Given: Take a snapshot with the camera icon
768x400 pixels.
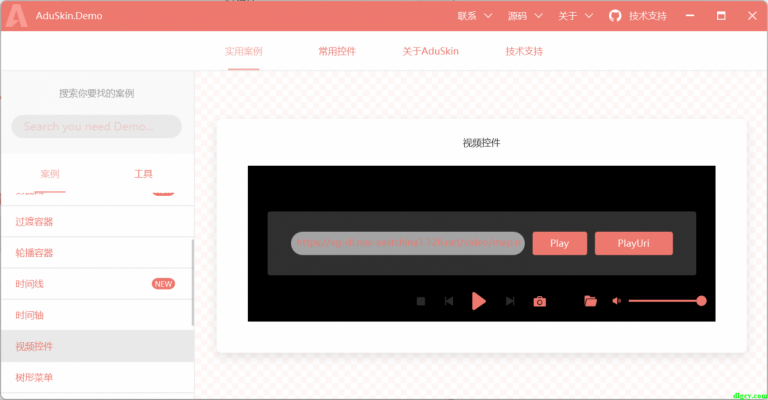Looking at the screenshot, I should 540,301.
